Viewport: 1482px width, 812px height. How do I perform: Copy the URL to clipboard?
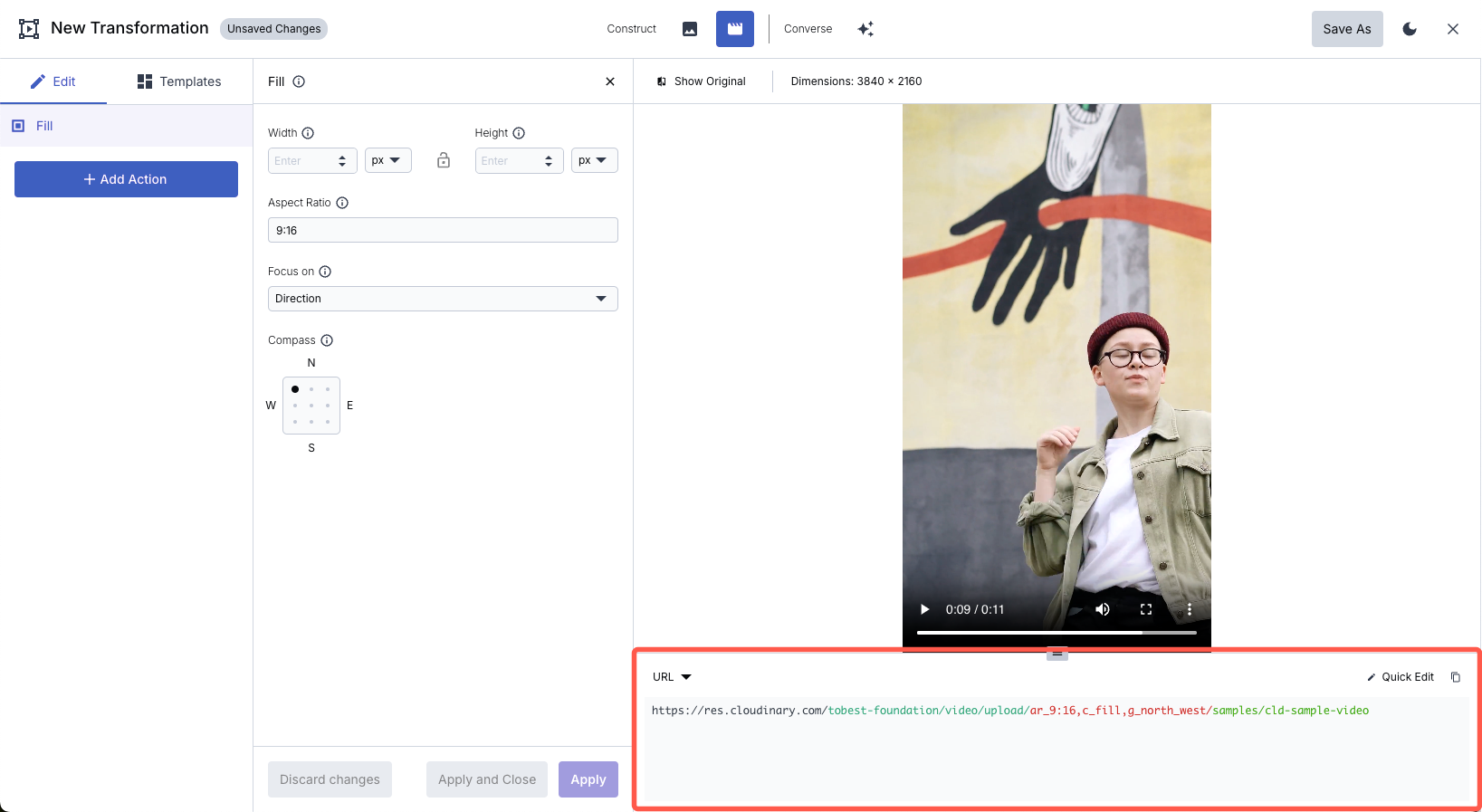point(1456,677)
